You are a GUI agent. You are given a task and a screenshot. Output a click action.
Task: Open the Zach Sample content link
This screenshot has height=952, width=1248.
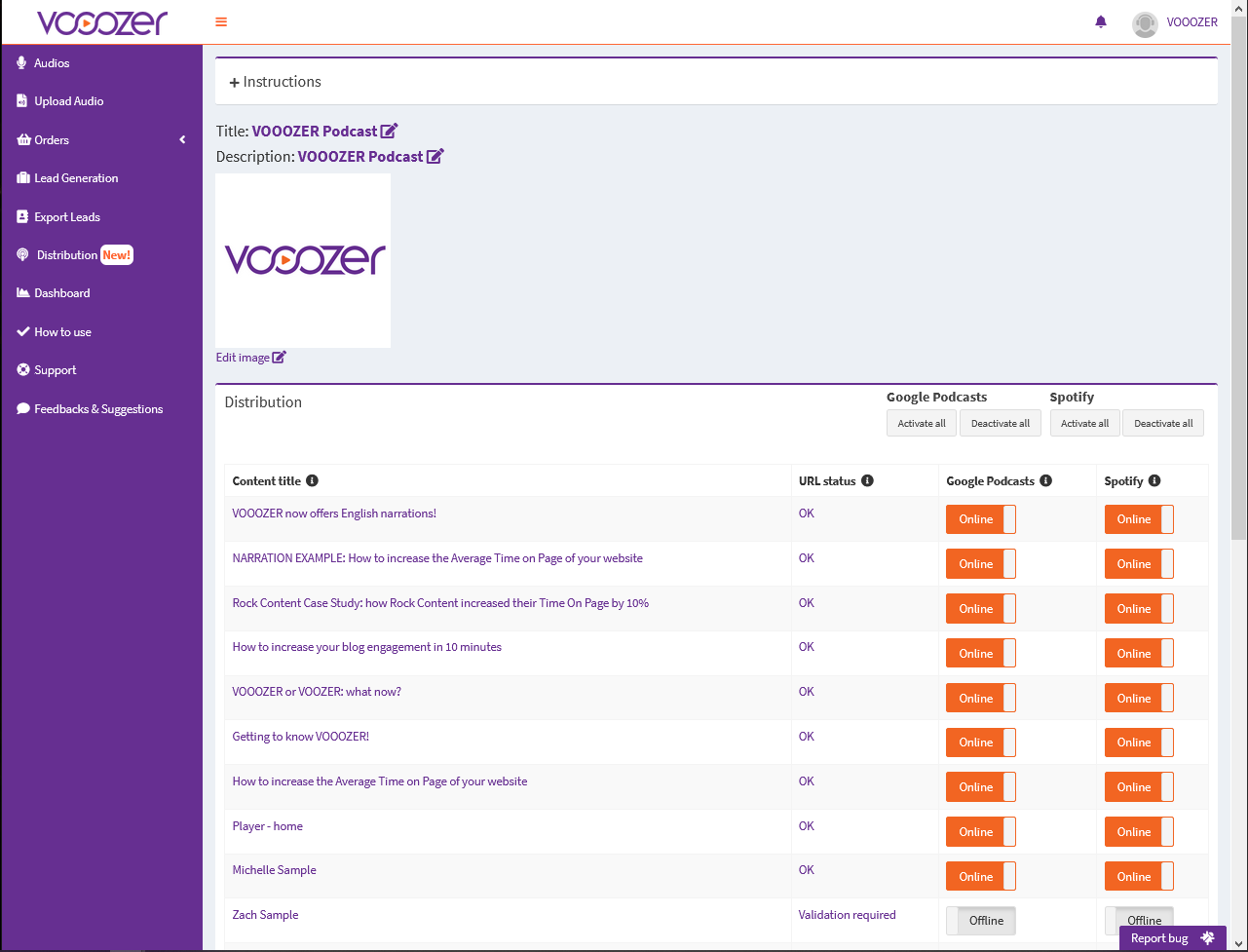[x=265, y=915]
